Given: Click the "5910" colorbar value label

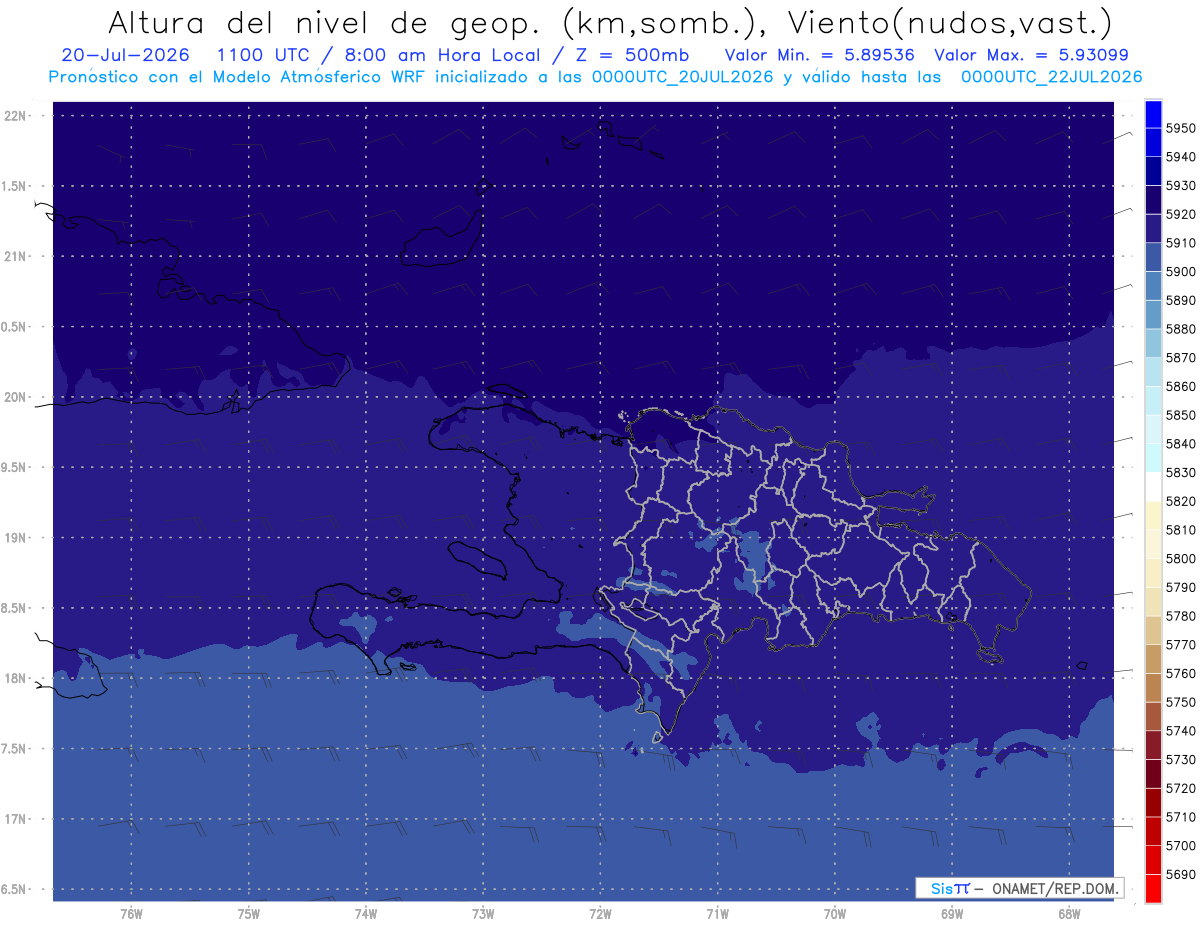Looking at the screenshot, I should [x=1182, y=243].
